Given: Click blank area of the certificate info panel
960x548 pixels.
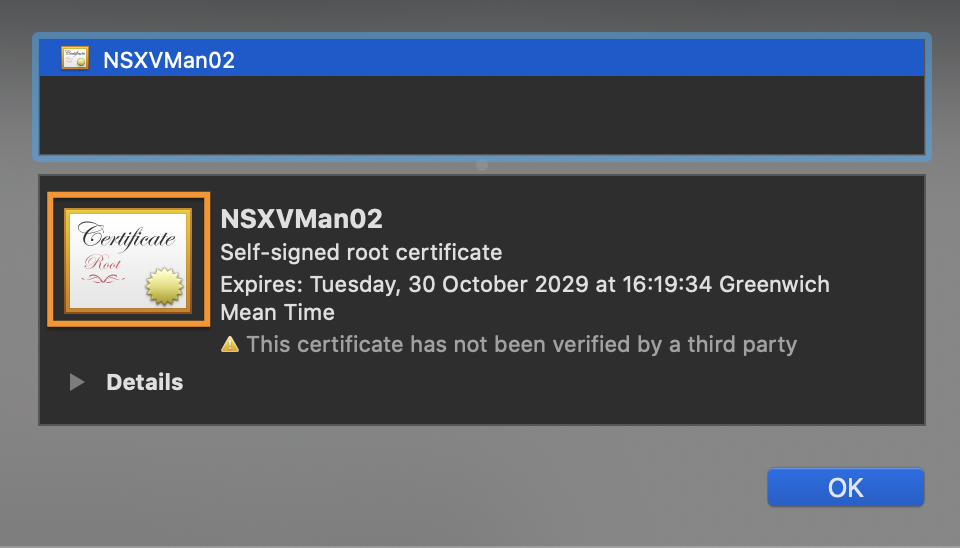Looking at the screenshot, I should [x=551, y=392].
